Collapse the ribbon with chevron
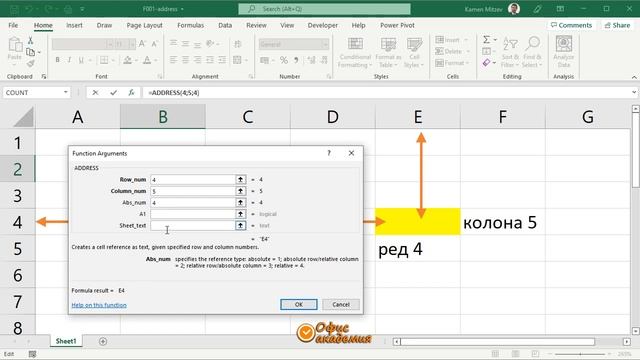Screen dimensions: 640x360 634,77
